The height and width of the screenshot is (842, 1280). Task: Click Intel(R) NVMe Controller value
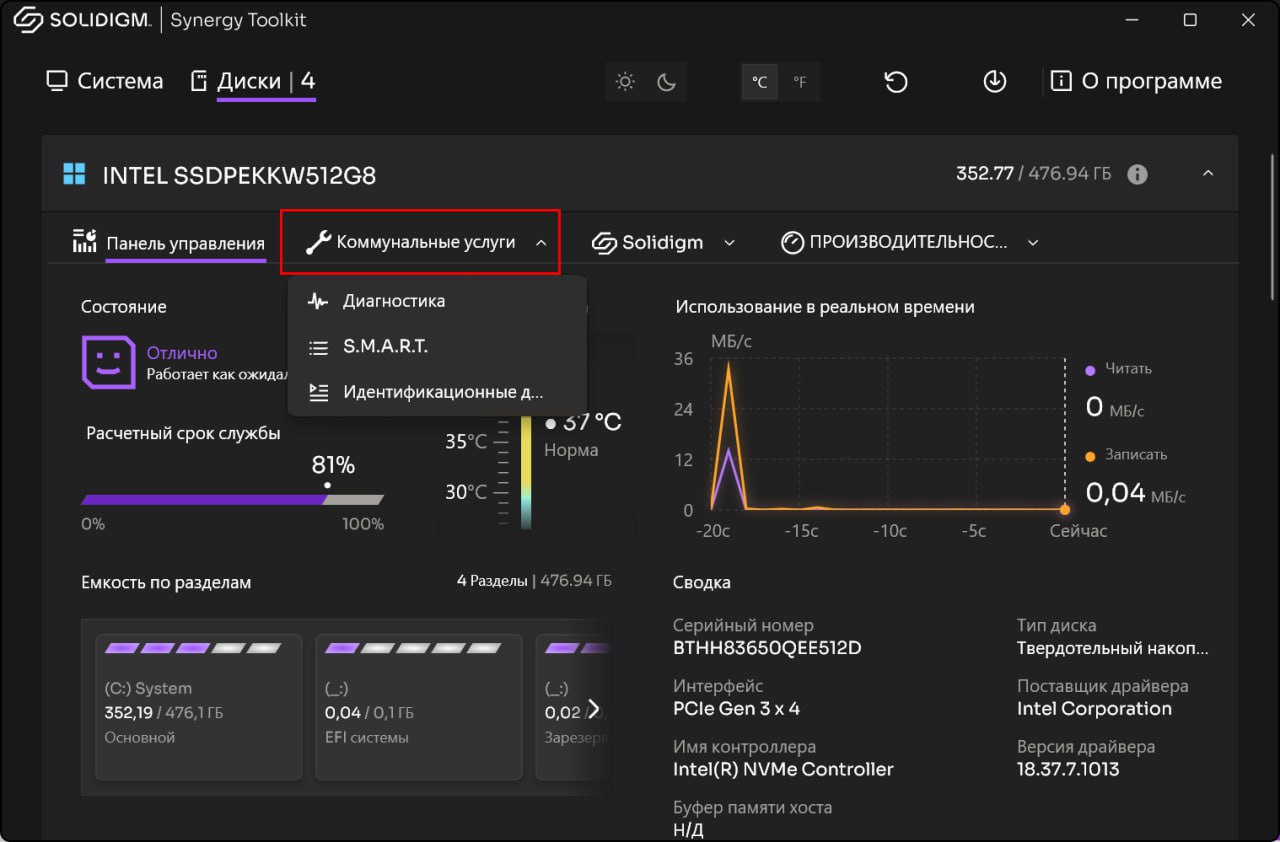[x=783, y=770]
